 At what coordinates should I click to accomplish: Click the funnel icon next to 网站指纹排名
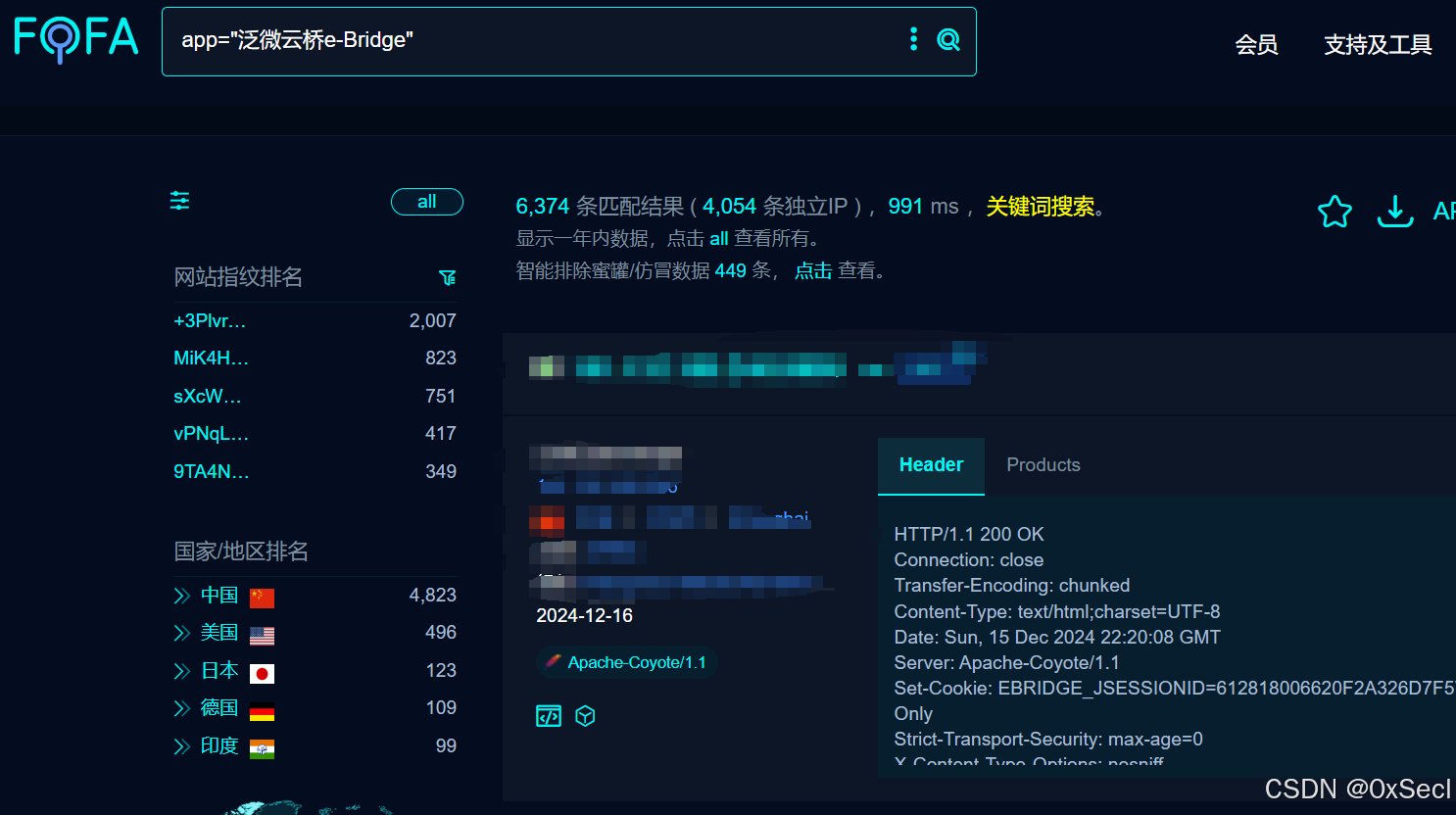[448, 277]
